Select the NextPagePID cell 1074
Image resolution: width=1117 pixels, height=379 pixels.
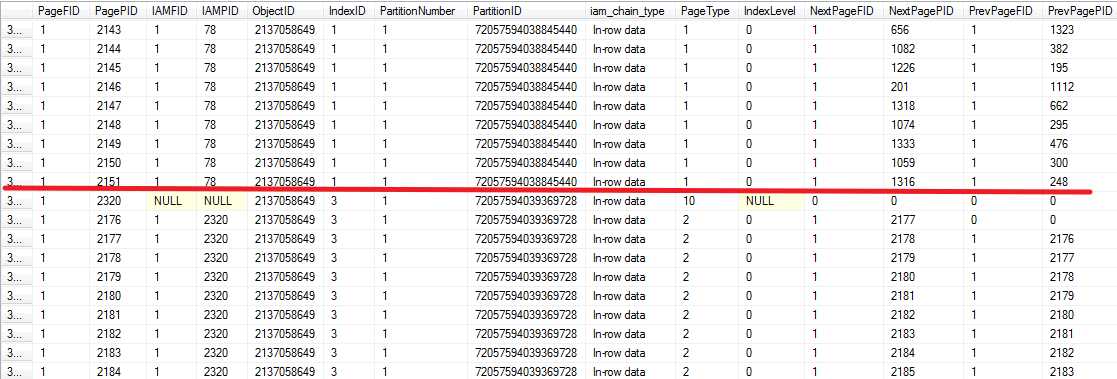(923, 125)
